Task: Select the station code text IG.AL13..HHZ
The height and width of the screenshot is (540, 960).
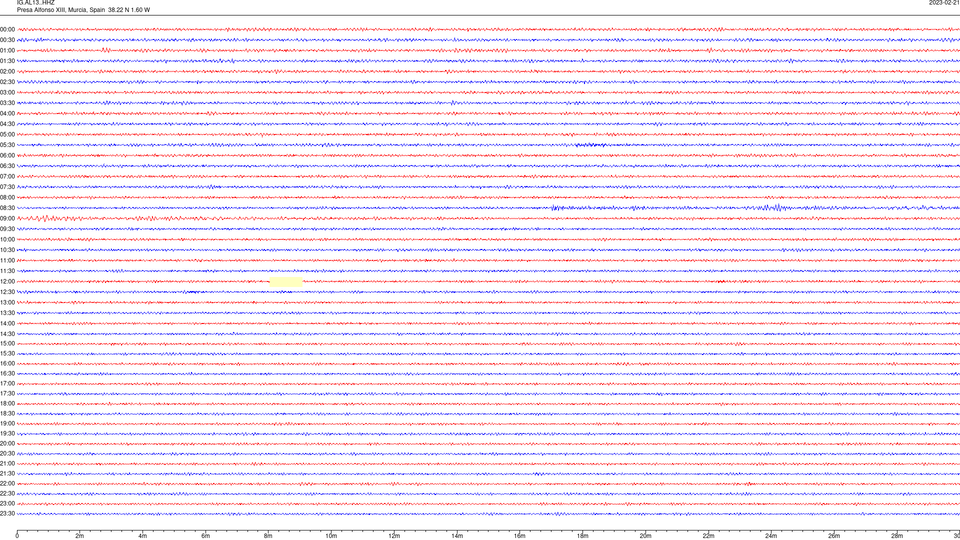Action: [x=36, y=3]
